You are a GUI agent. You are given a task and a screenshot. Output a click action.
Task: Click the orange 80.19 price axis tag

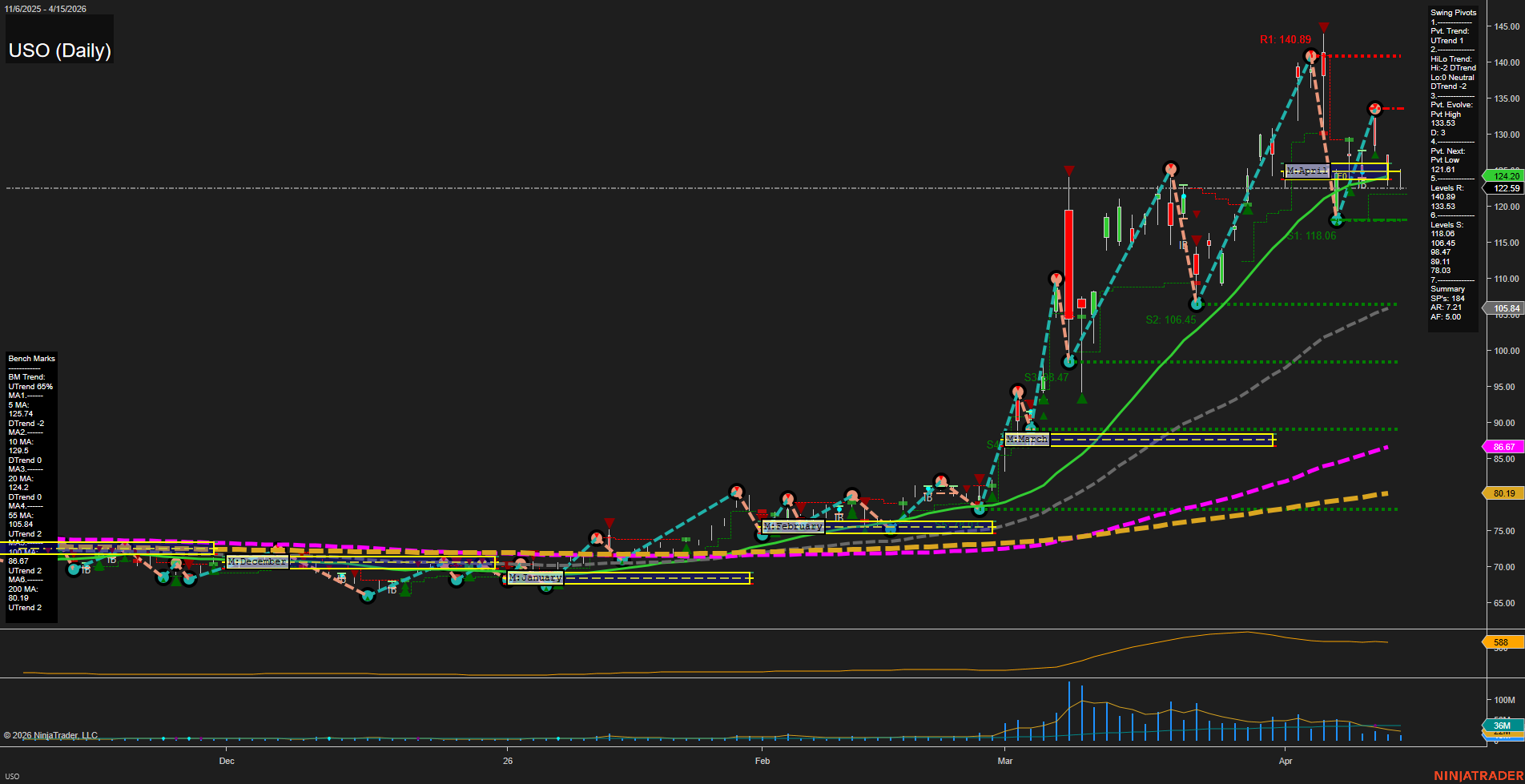pos(1503,493)
